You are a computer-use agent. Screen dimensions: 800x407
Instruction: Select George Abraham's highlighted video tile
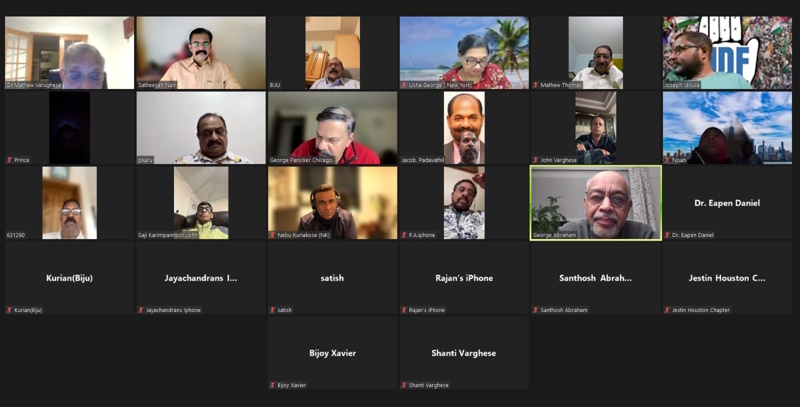(x=595, y=202)
